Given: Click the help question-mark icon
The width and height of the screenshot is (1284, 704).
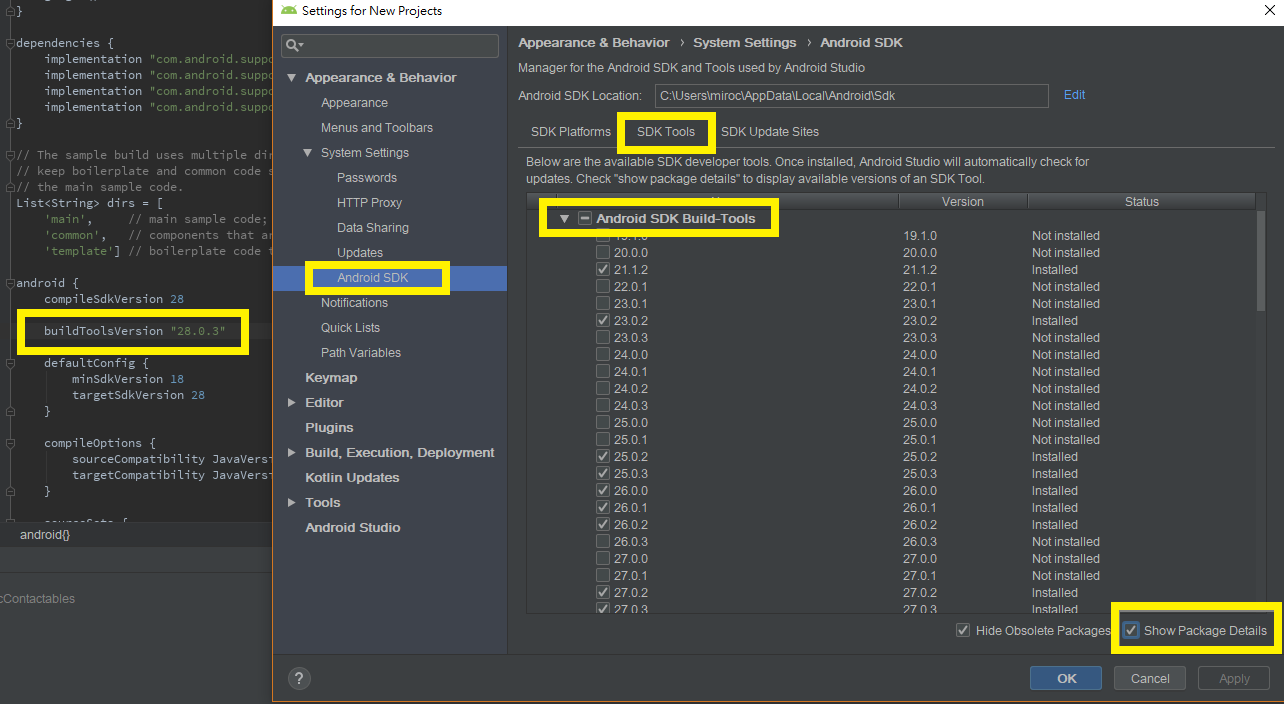Looking at the screenshot, I should click(298, 678).
